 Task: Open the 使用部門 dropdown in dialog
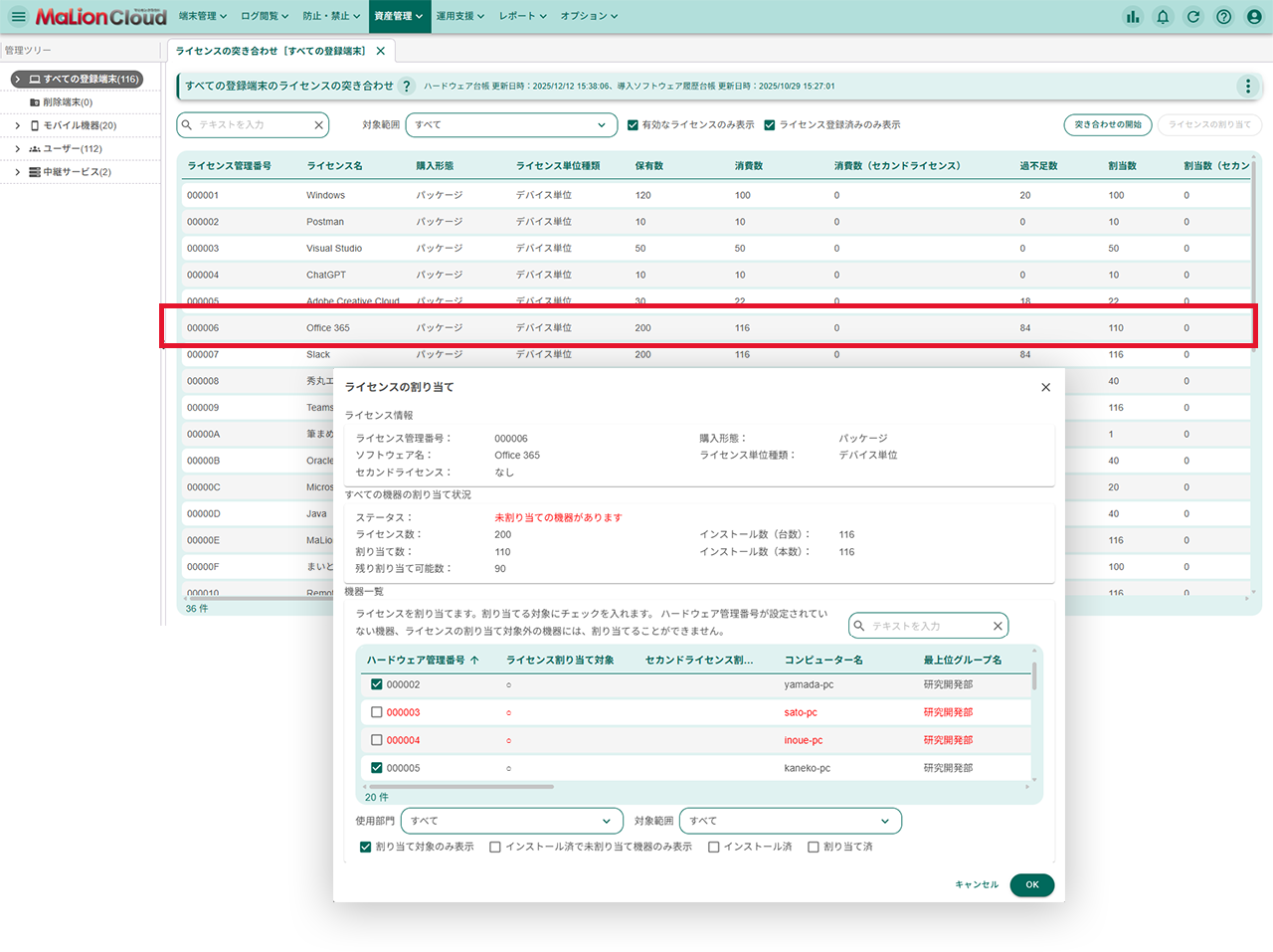click(512, 821)
